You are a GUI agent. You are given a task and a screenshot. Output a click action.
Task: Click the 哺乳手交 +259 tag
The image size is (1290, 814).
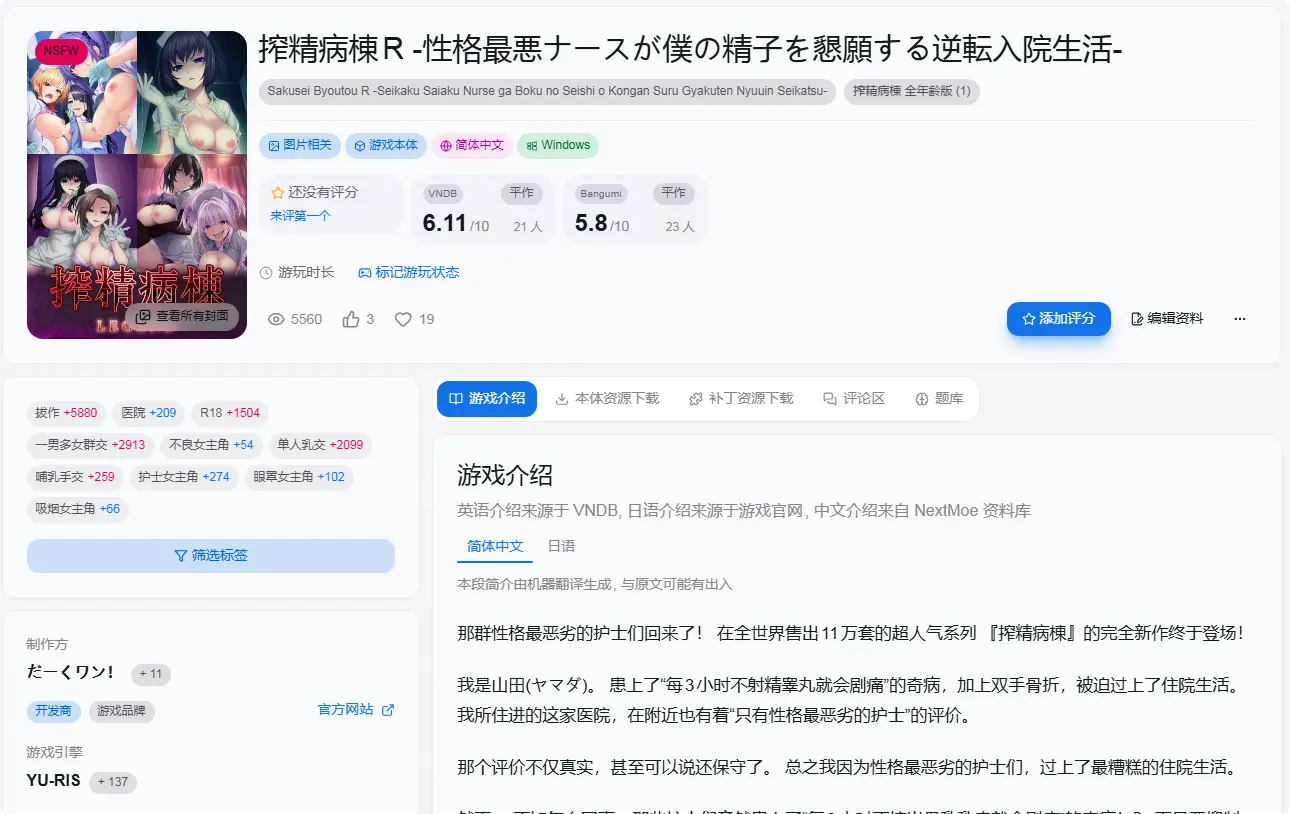[75, 477]
